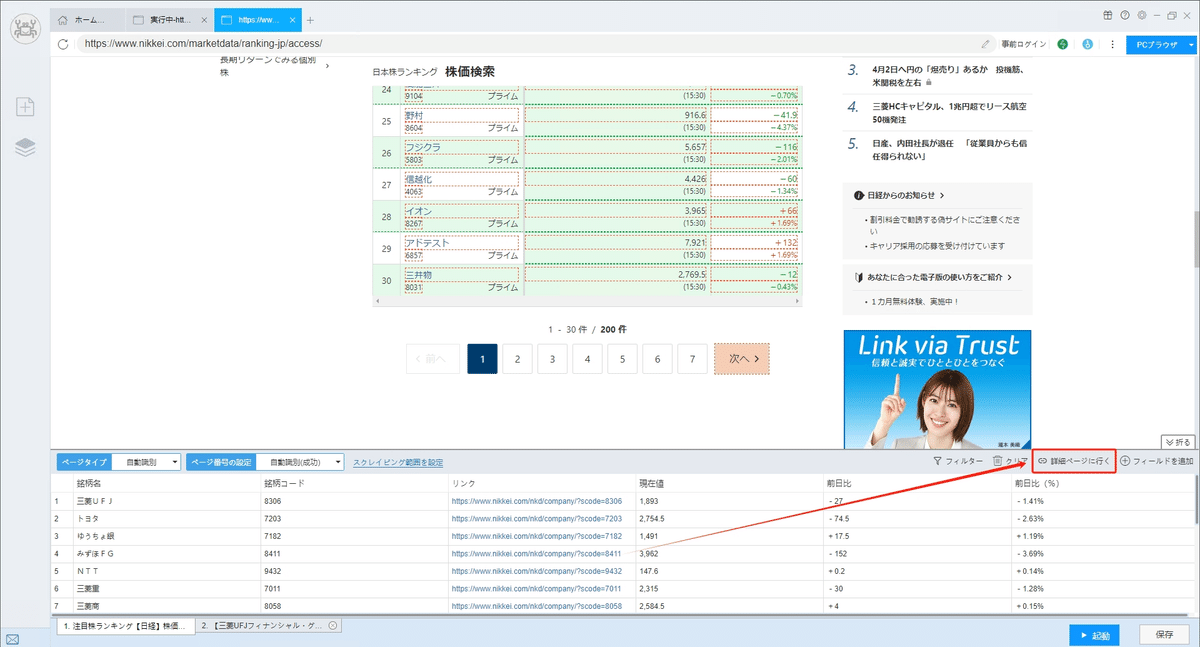Click the 三菱HCキャピタル news headline
Viewport: 1200px width, 647px height.
(950, 112)
